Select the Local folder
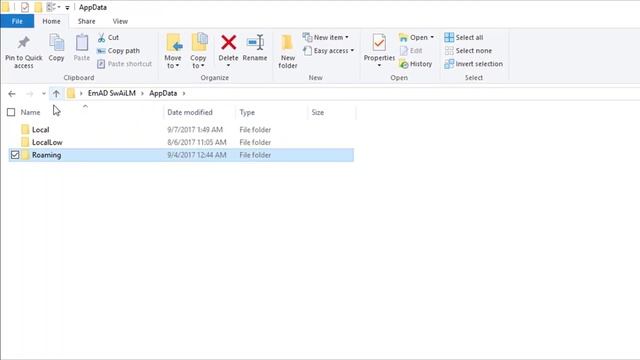 coord(40,130)
